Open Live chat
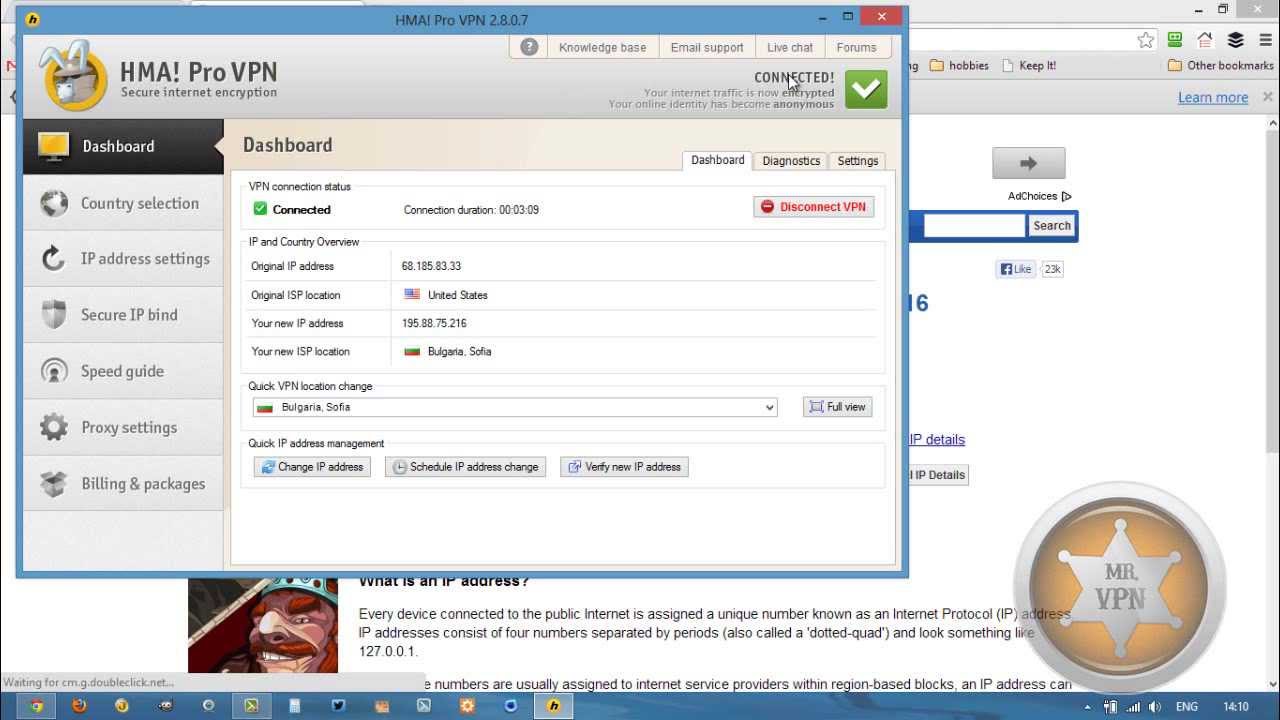Screen dimensions: 1280x720 [x=790, y=47]
